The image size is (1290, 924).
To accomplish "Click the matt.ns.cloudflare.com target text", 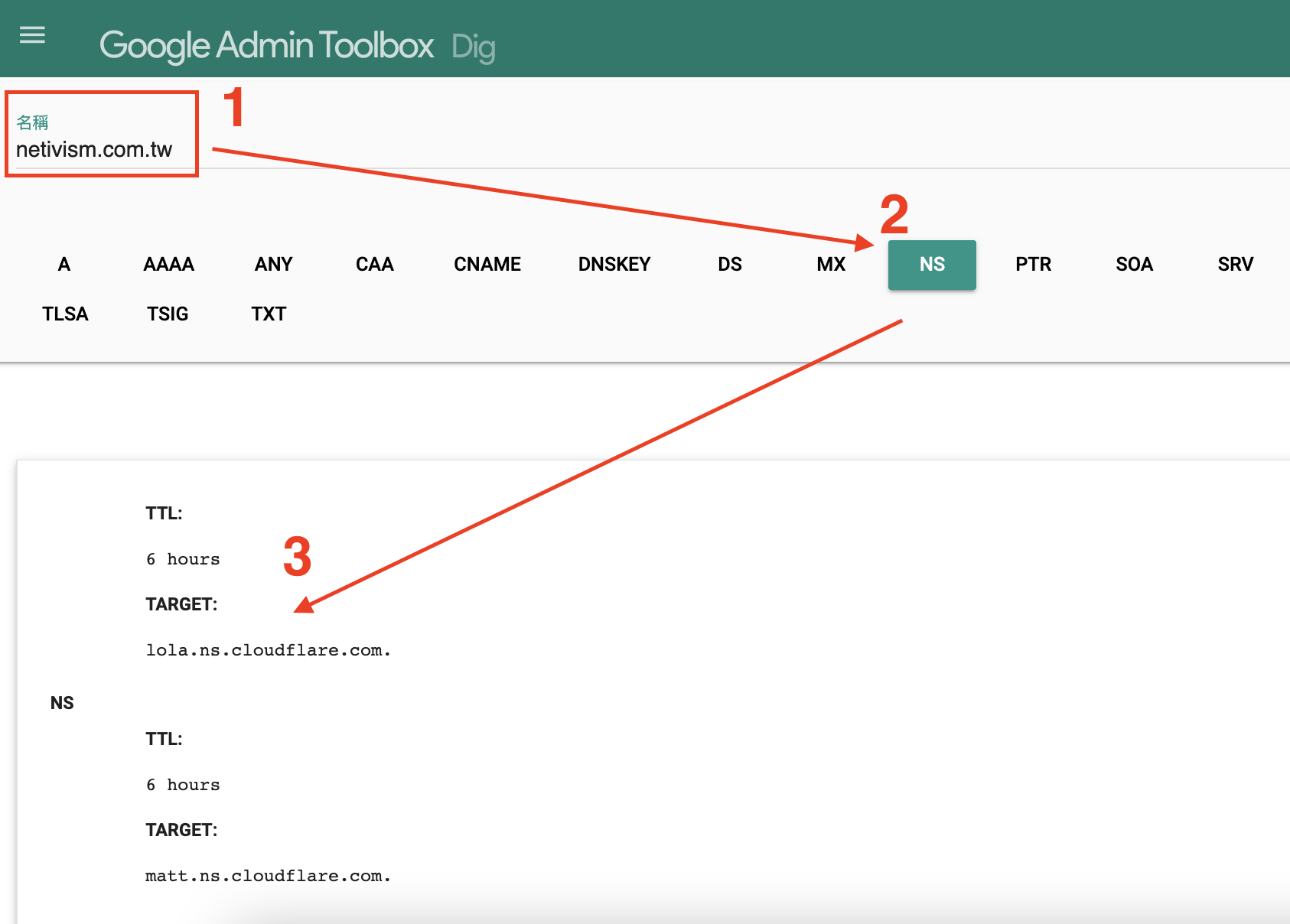I will [x=268, y=876].
